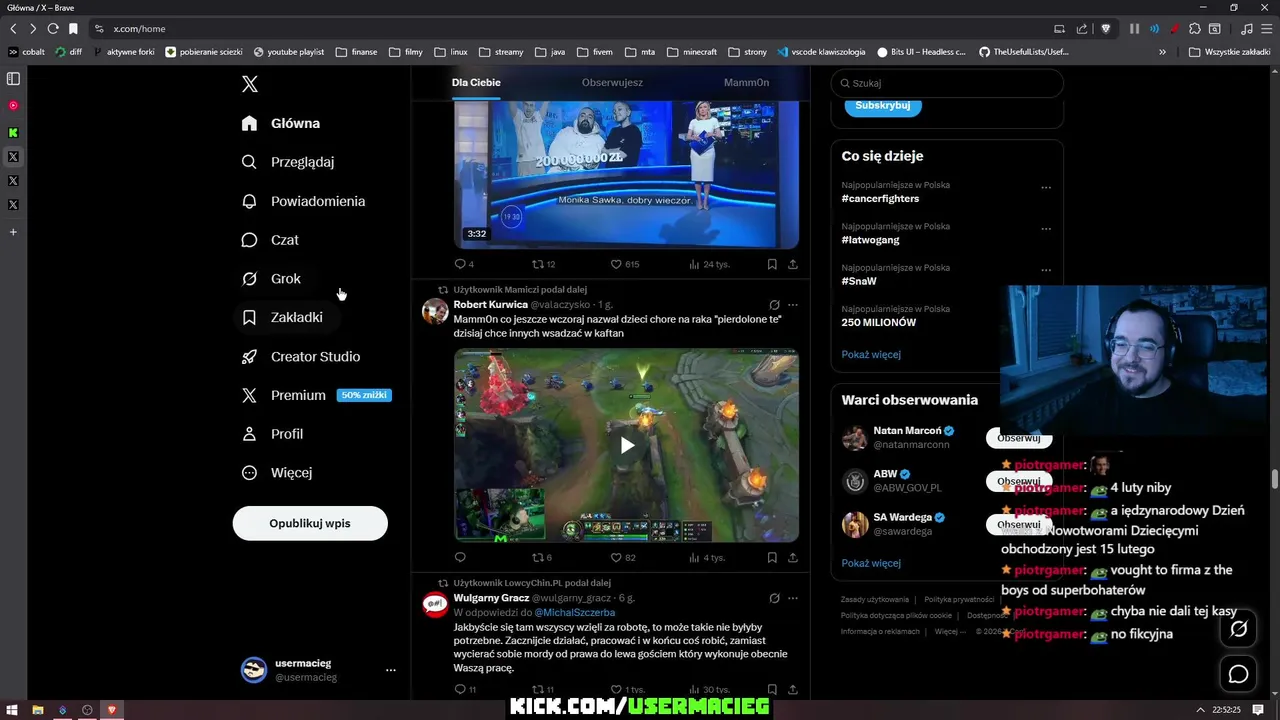Screen dimensions: 1280x720
Task: Open Robert Kurwica's avatar
Action: (435, 311)
